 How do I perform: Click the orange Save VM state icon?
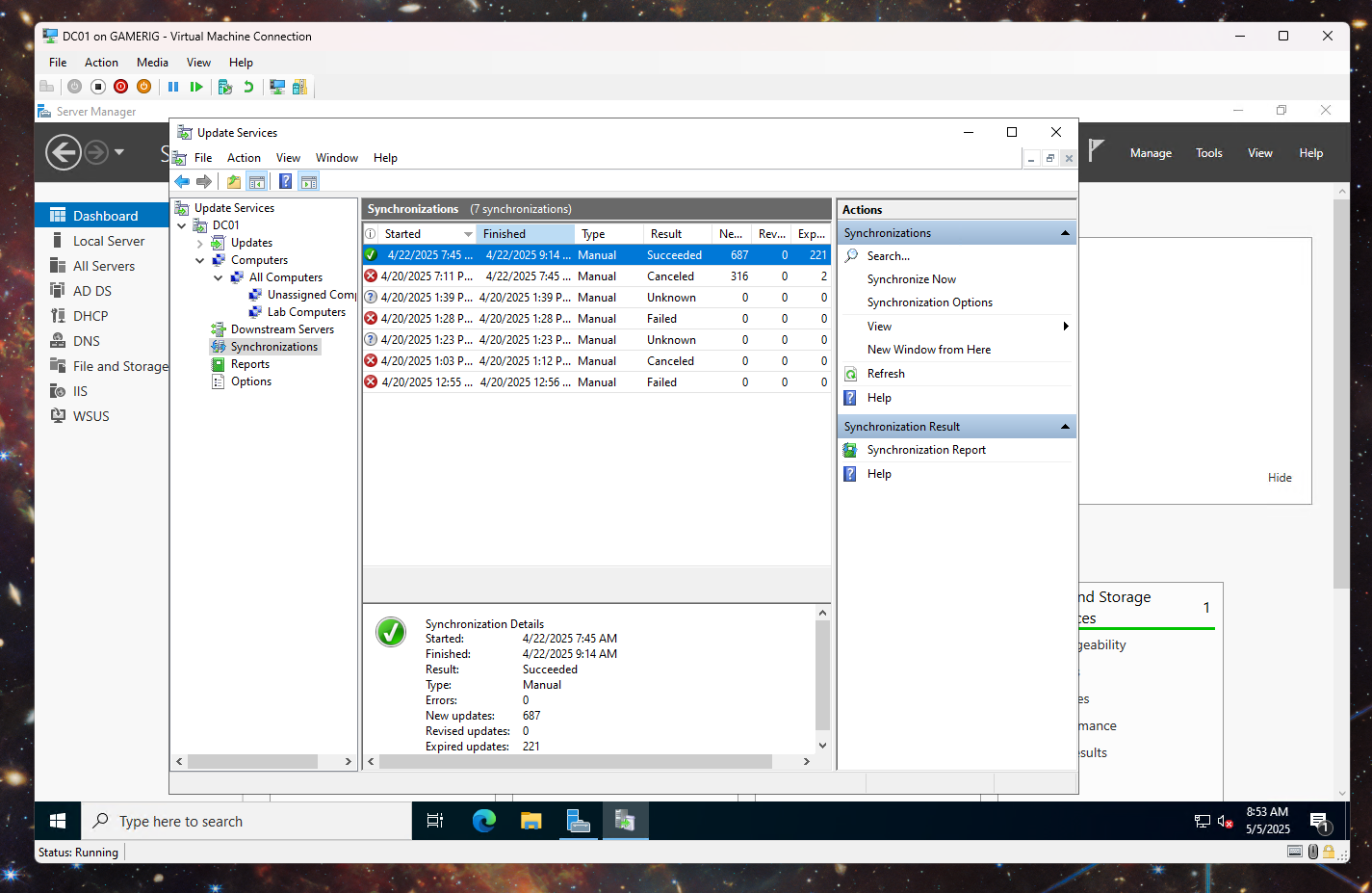coord(143,87)
